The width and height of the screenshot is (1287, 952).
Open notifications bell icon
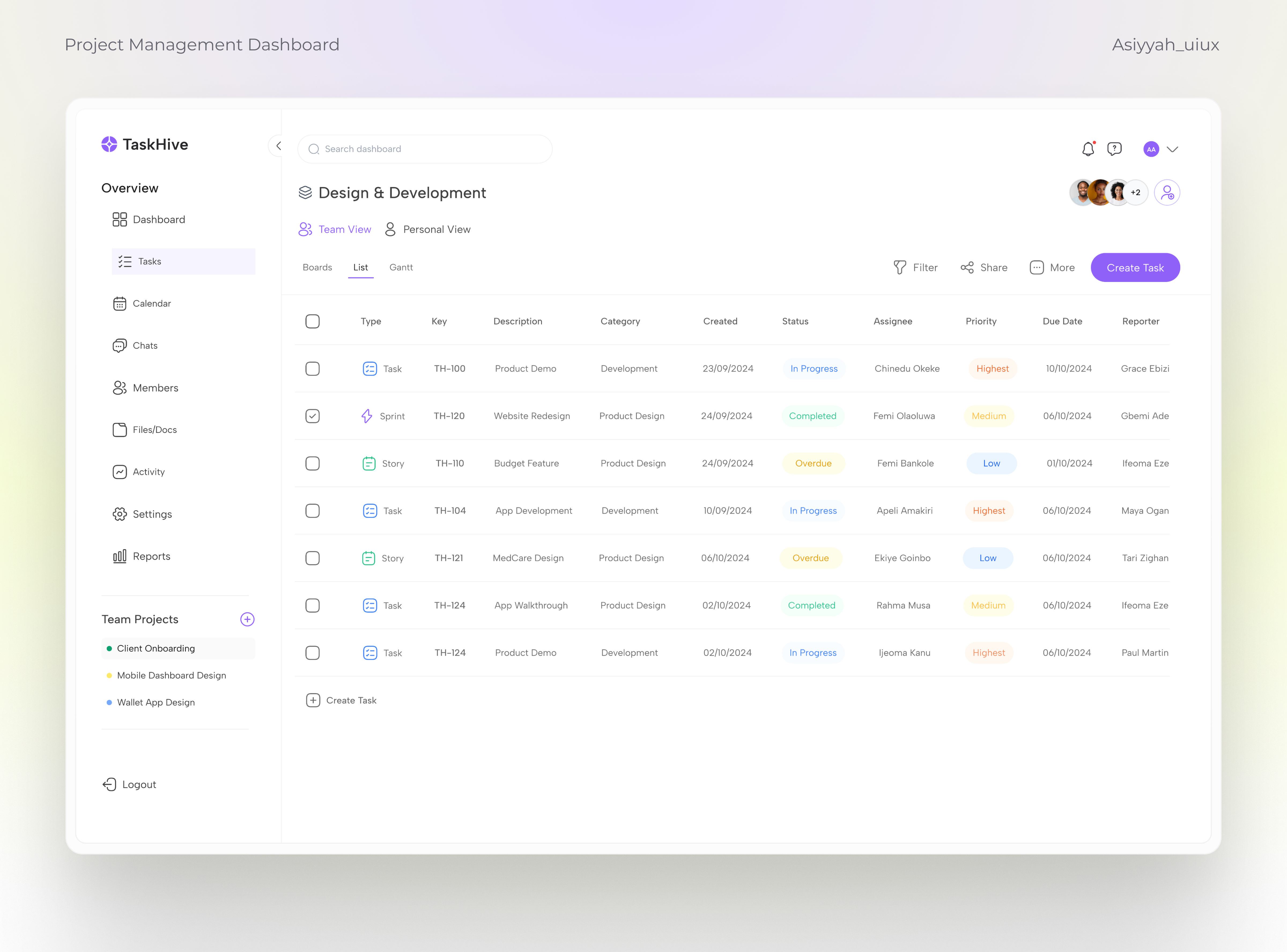pos(1088,149)
